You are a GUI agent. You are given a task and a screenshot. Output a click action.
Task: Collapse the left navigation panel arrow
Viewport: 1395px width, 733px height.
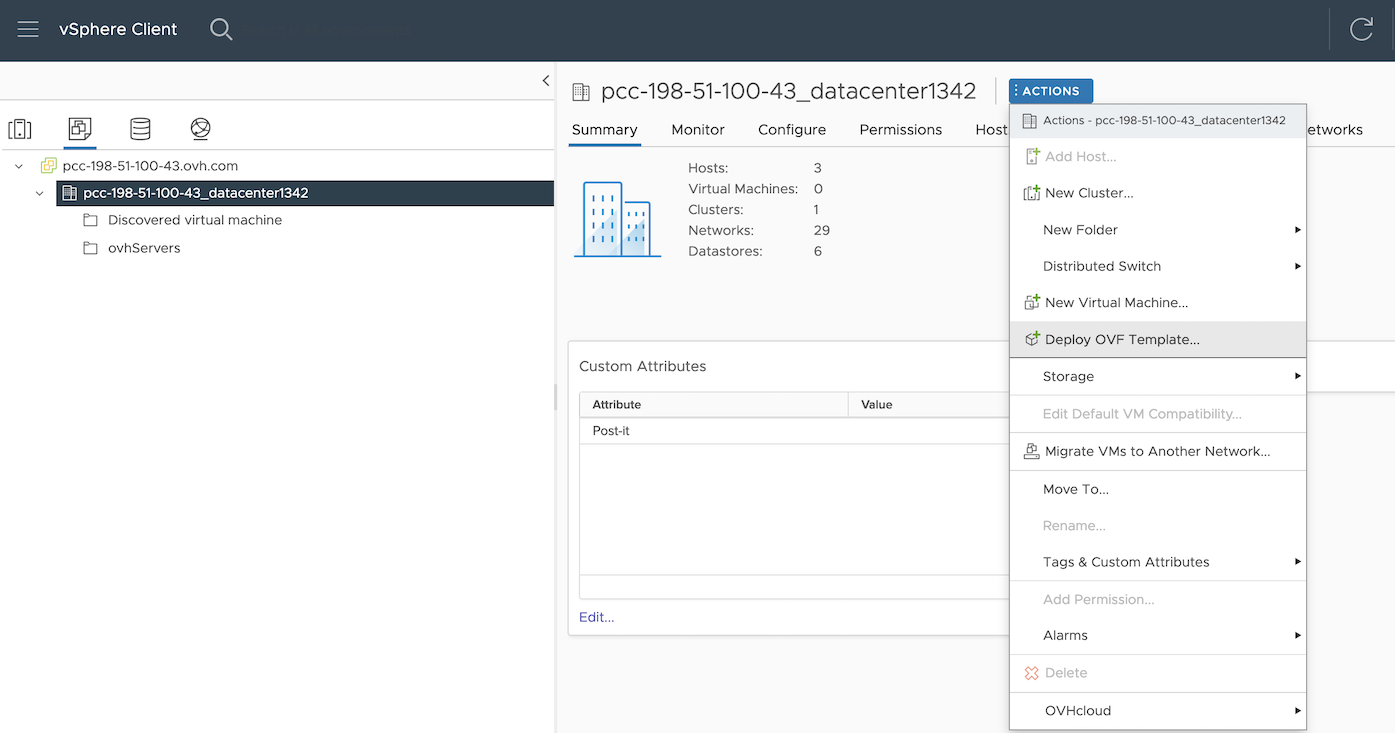click(x=545, y=81)
